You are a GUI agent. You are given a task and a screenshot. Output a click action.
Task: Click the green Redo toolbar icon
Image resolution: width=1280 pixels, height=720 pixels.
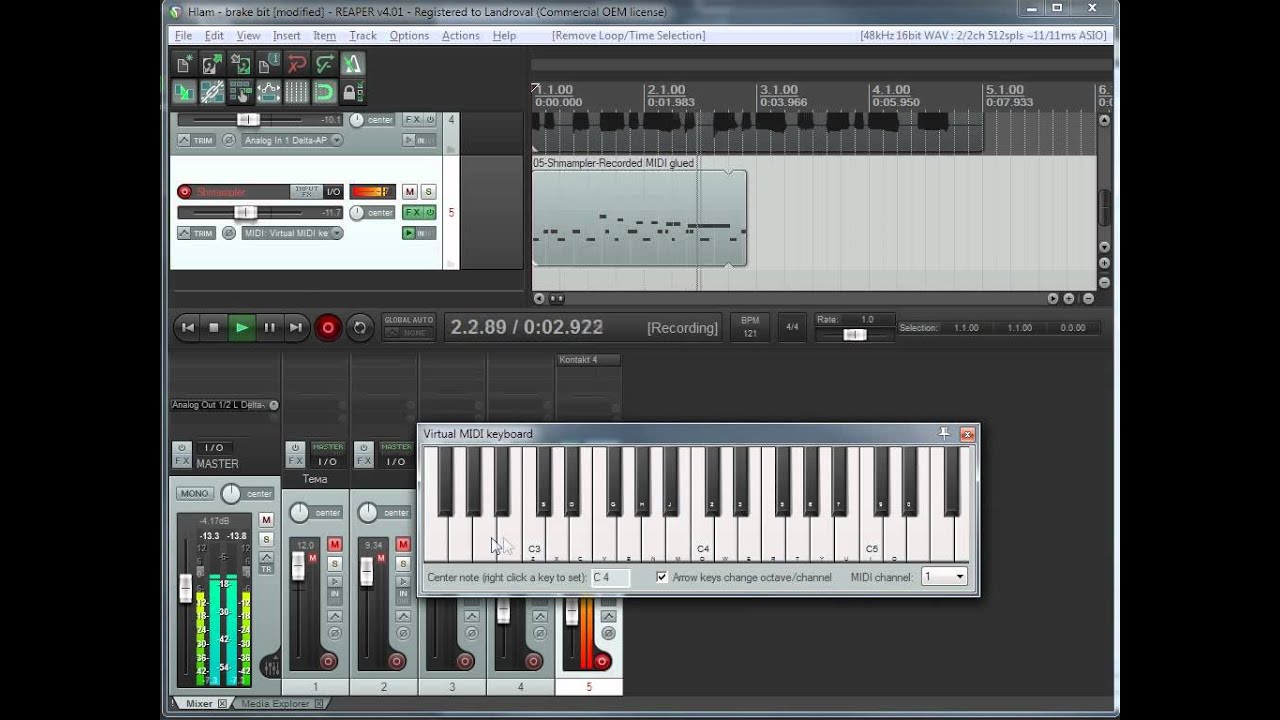click(325, 64)
